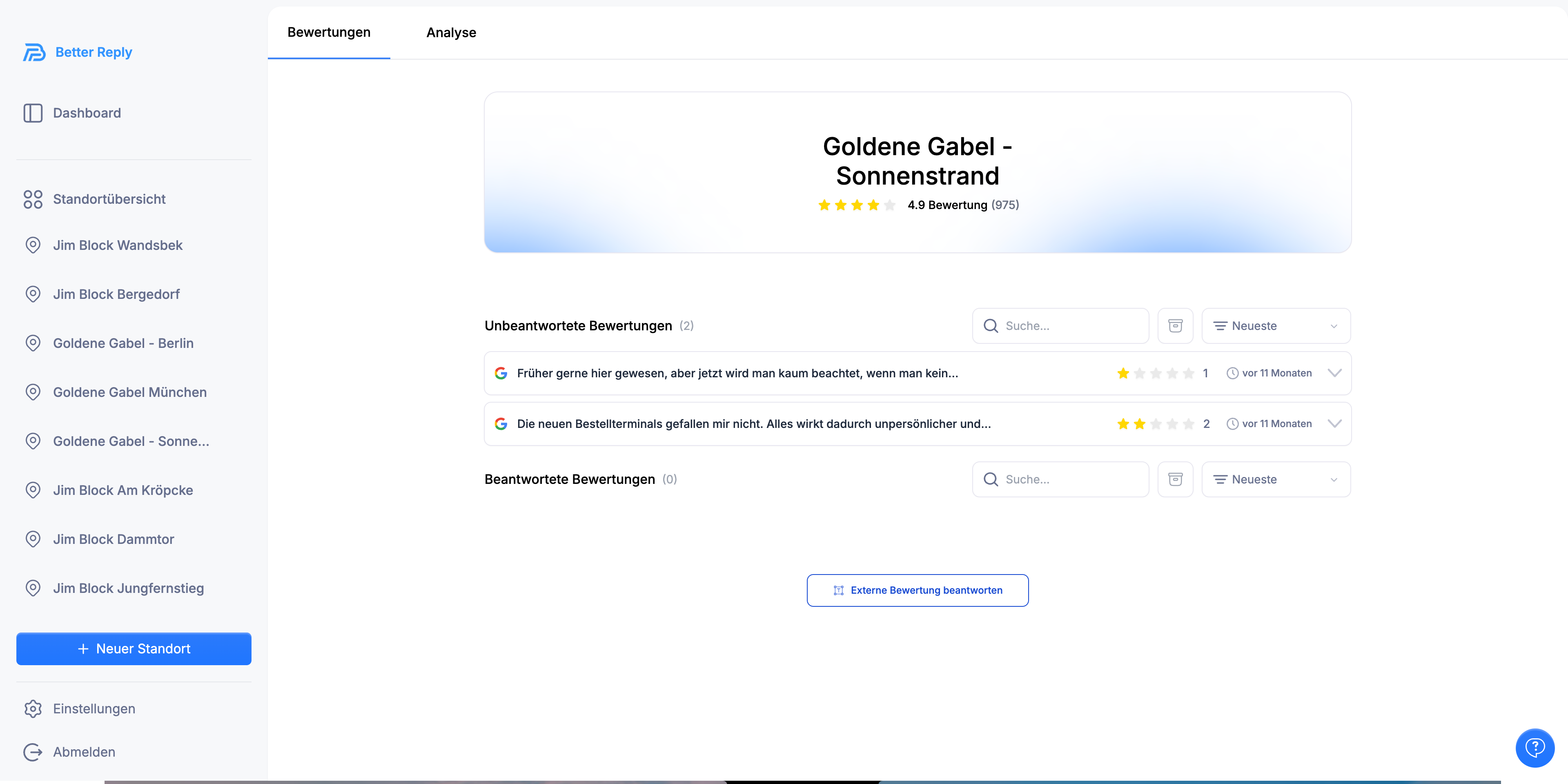Click the Neuer Standort button
Image resolution: width=1568 pixels, height=784 pixels.
134,649
